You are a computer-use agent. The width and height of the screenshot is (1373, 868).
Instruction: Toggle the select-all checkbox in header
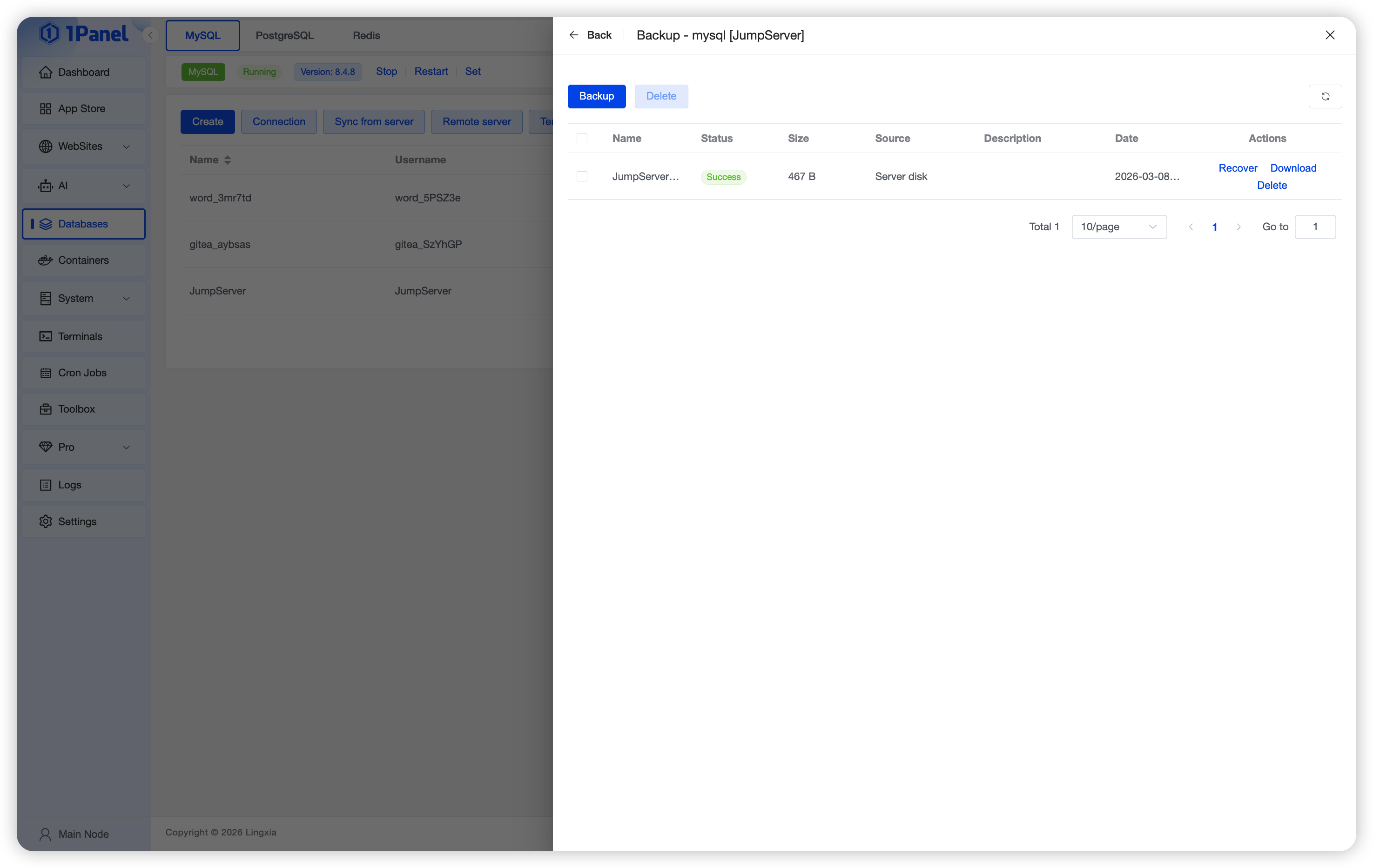pyautogui.click(x=582, y=139)
